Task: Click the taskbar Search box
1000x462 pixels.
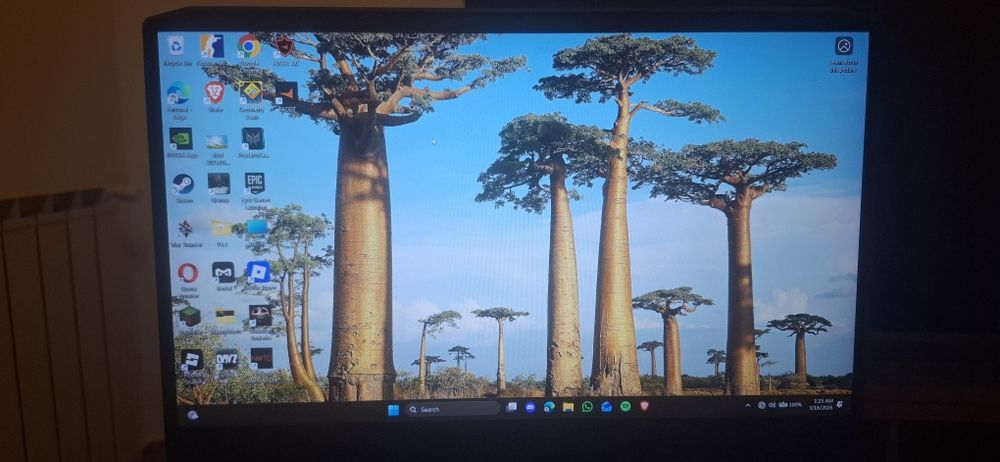Action: pyautogui.click(x=453, y=409)
